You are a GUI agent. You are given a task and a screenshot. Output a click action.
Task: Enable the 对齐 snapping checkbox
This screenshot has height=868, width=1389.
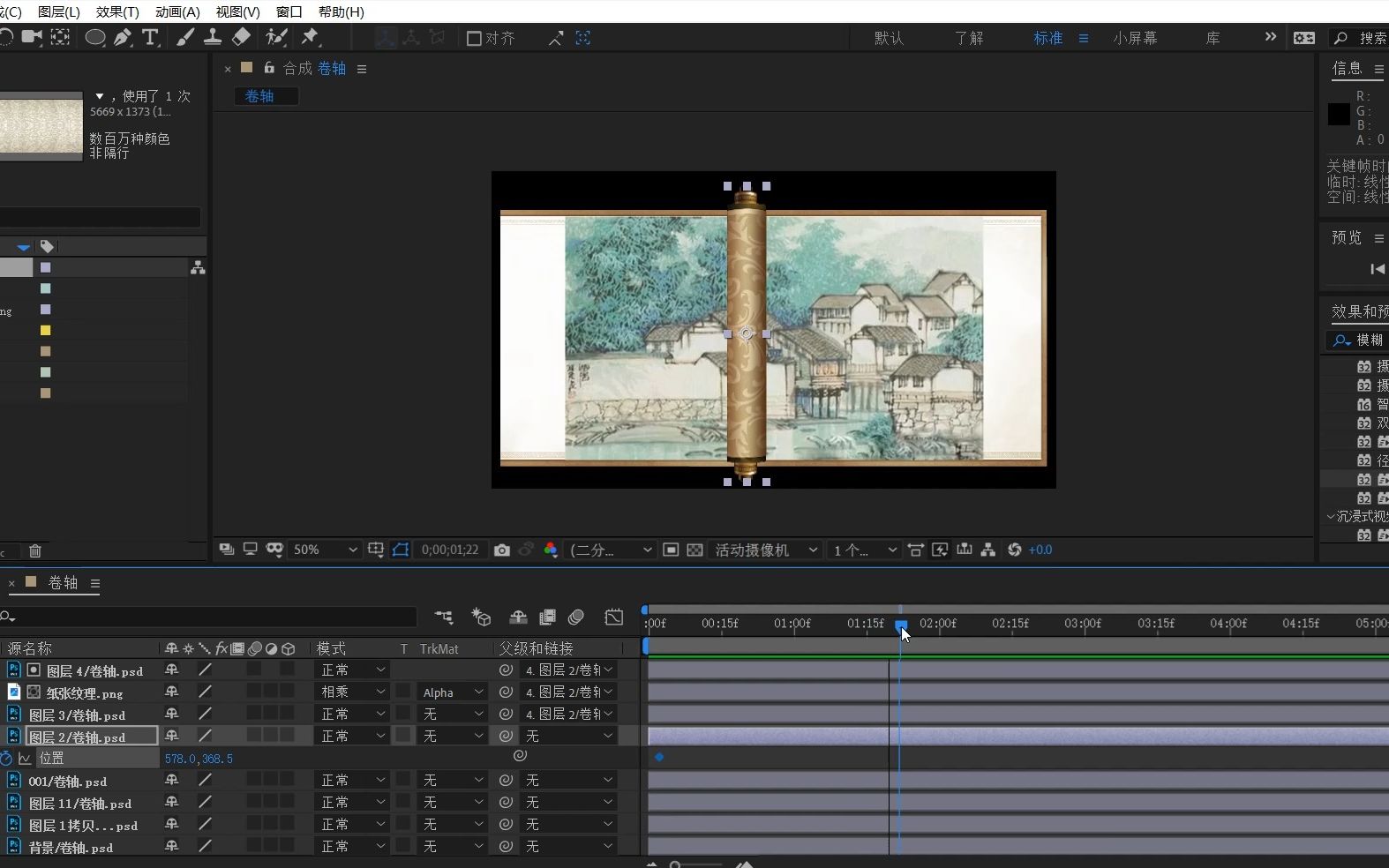[474, 38]
